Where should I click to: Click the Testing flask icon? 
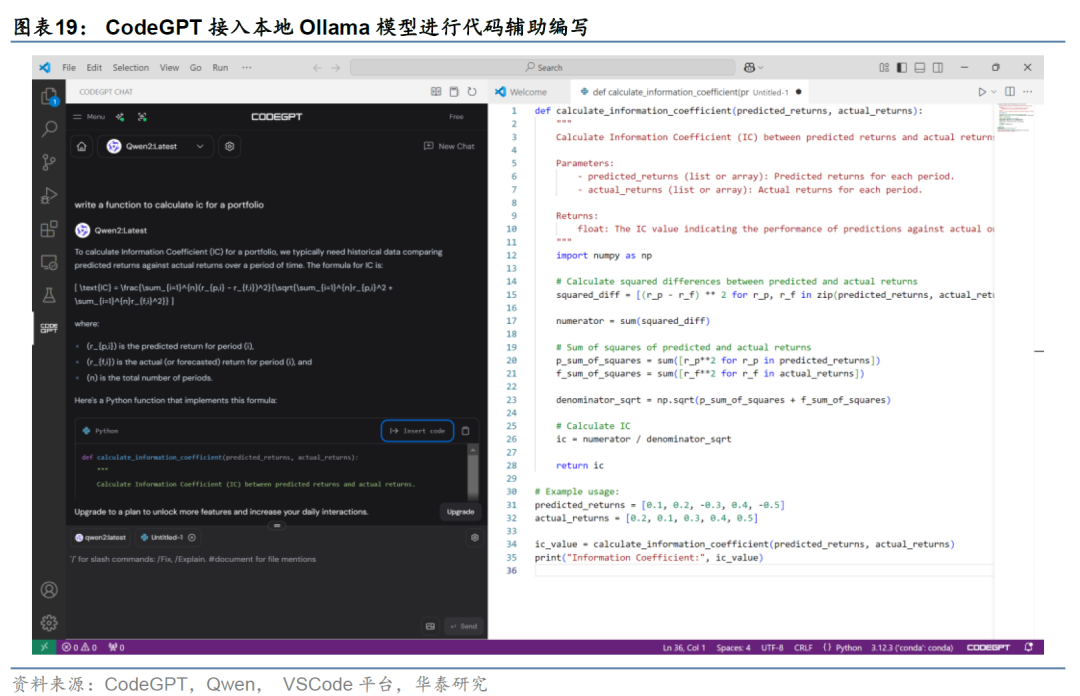[48, 296]
